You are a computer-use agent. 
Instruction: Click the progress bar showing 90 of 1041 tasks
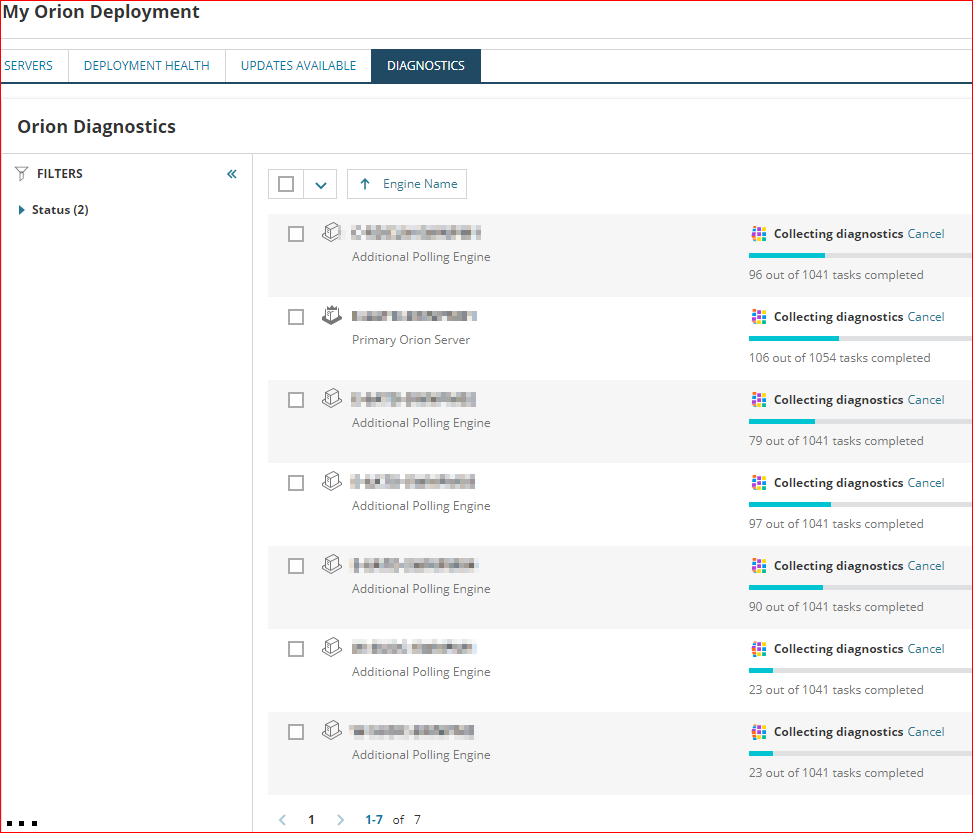pyautogui.click(x=861, y=587)
